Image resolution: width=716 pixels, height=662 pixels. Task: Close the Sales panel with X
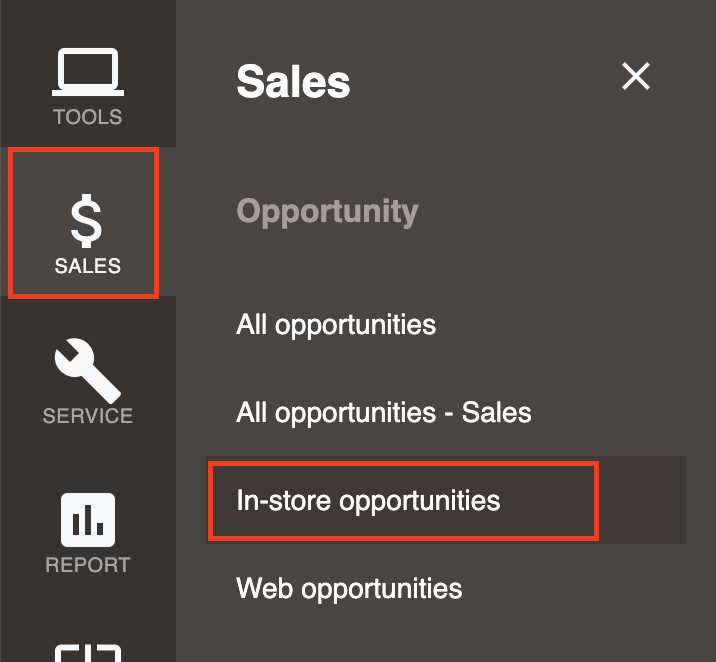(x=636, y=76)
